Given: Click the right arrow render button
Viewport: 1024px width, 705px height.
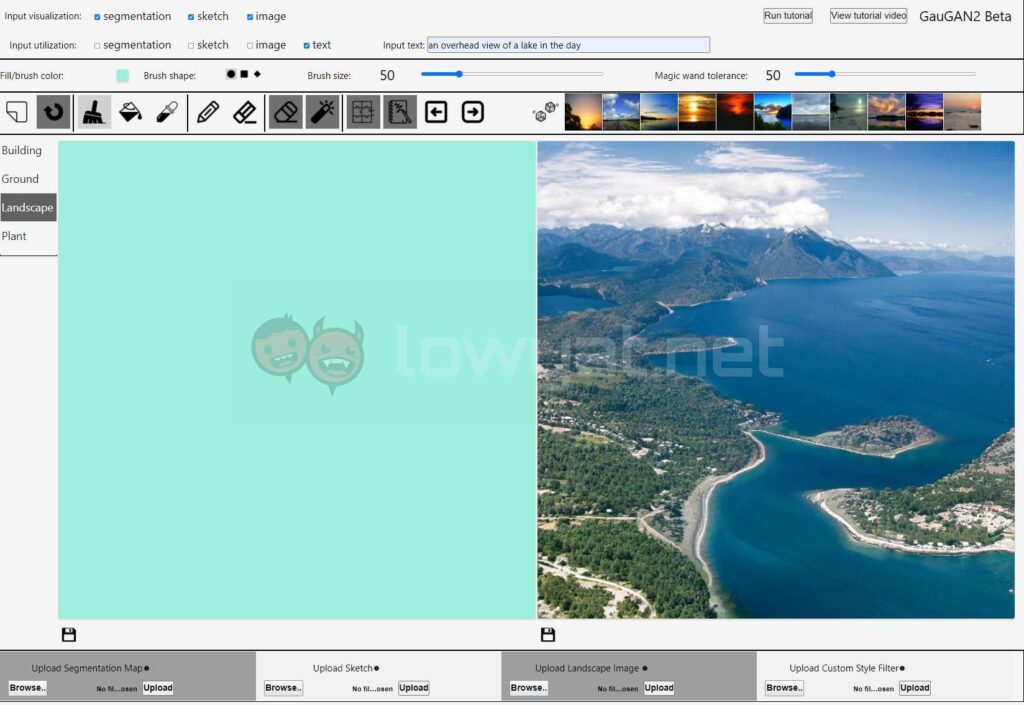Looking at the screenshot, I should point(473,112).
